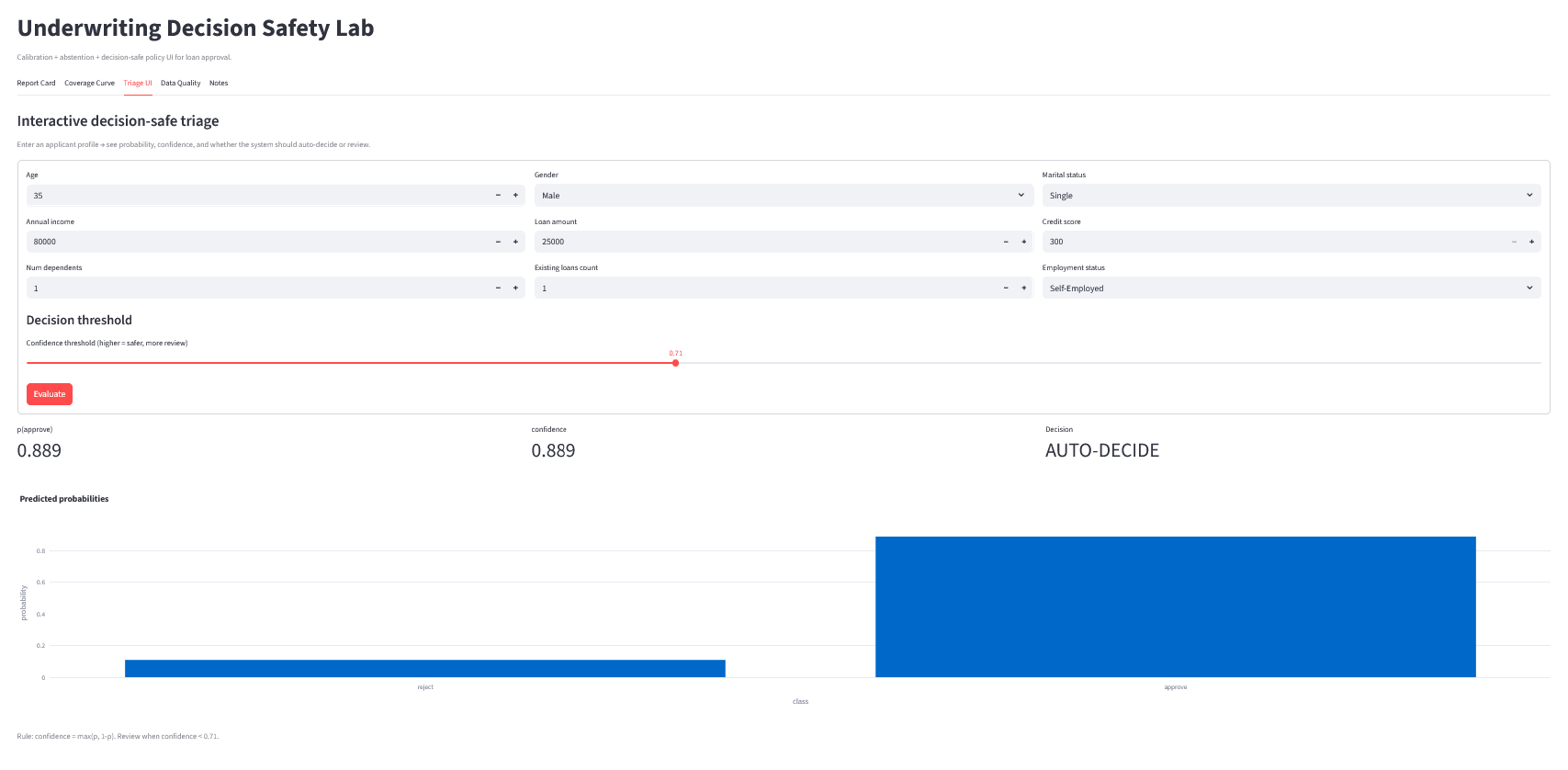Lower Credit score with minus icon
The width and height of the screenshot is (1568, 770).
click(1514, 242)
